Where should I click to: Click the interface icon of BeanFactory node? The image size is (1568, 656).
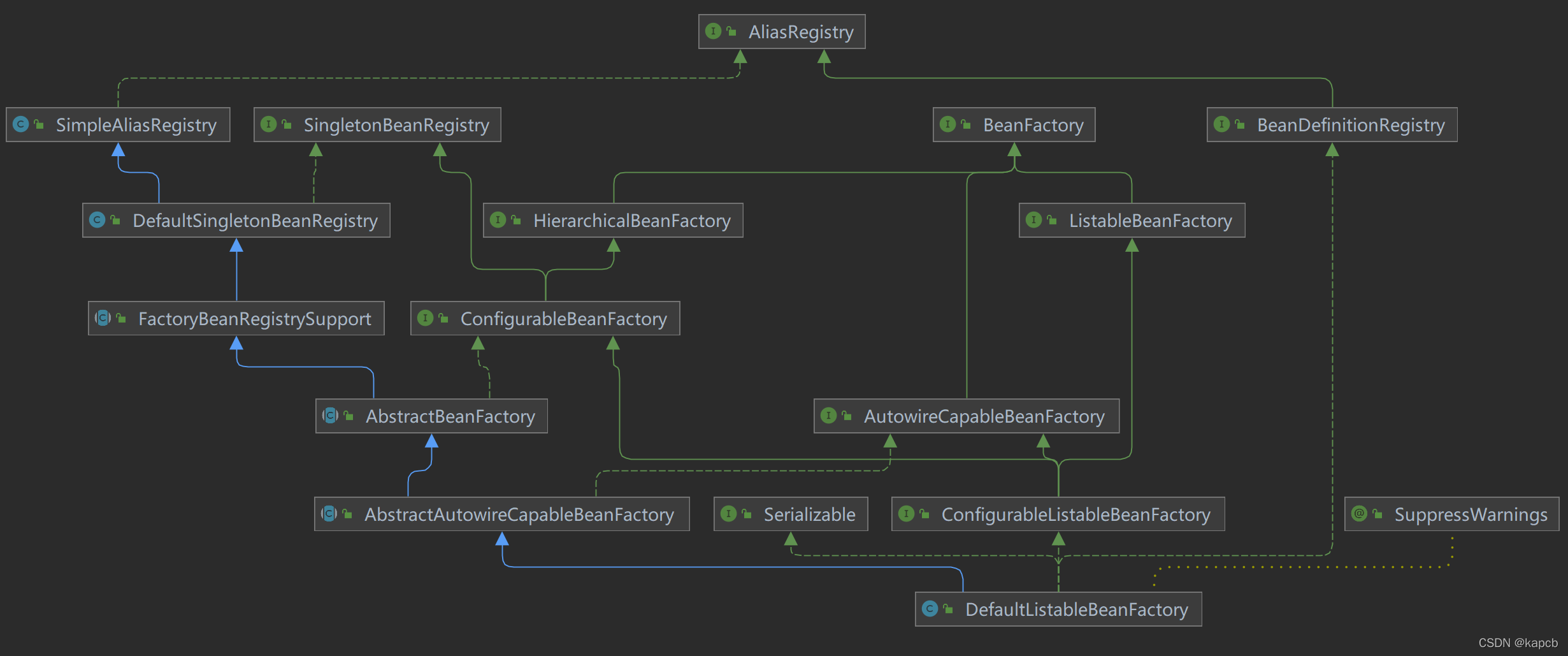pos(948,124)
